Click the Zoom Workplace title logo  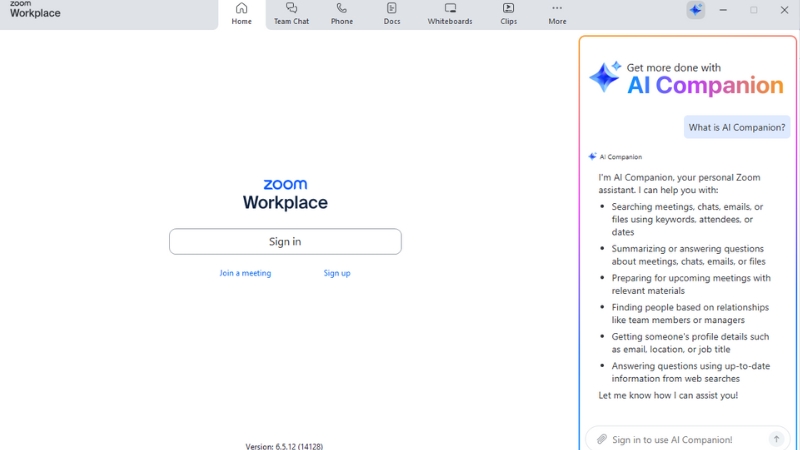click(35, 9)
